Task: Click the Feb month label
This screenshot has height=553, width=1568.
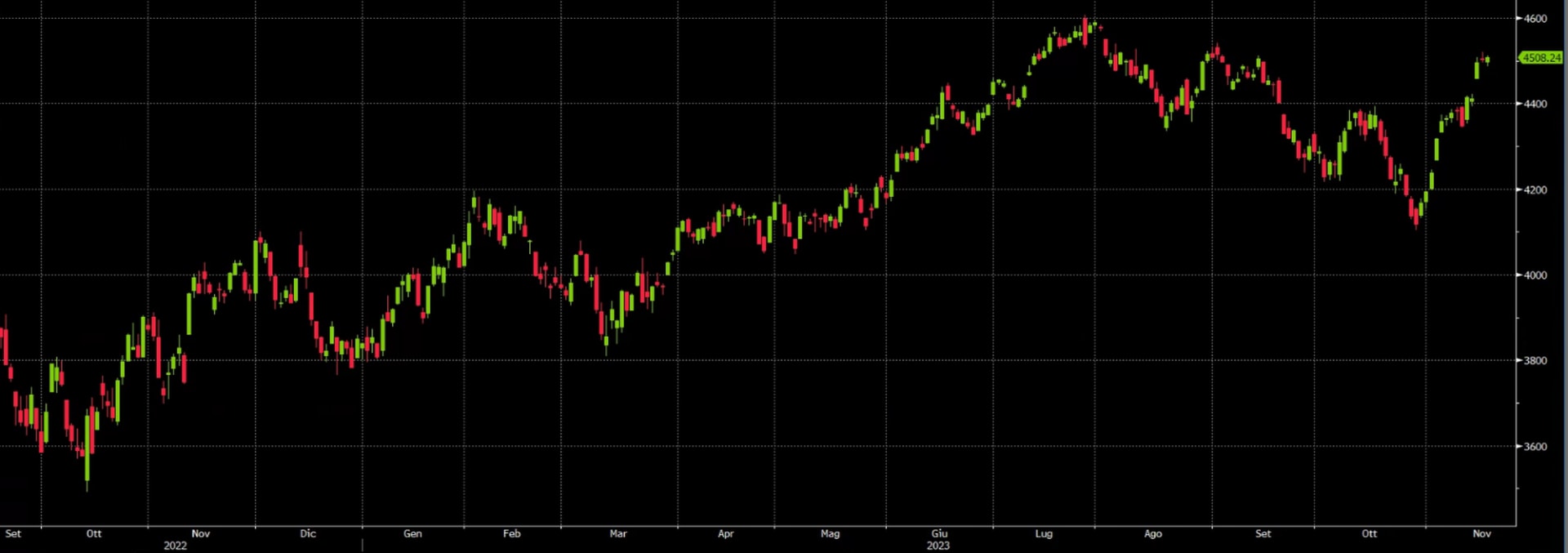Action: pos(512,533)
